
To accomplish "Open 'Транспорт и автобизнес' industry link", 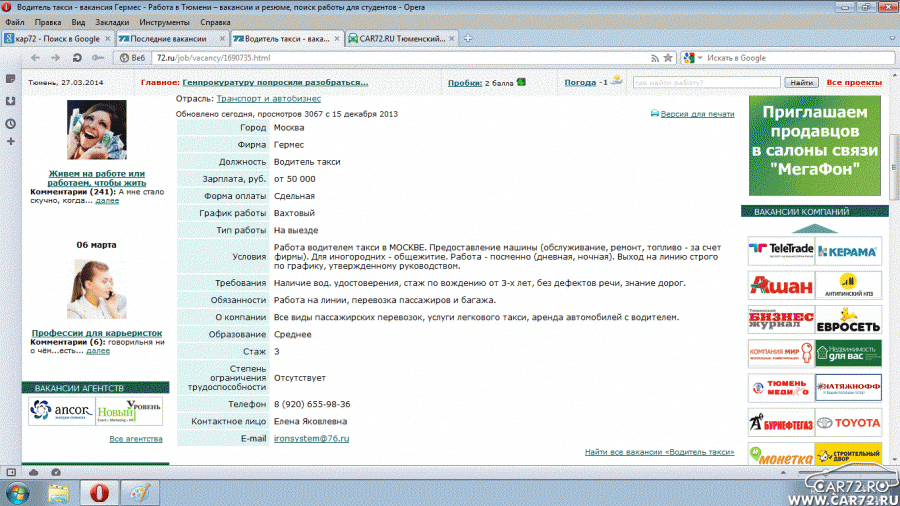I will pyautogui.click(x=269, y=99).
